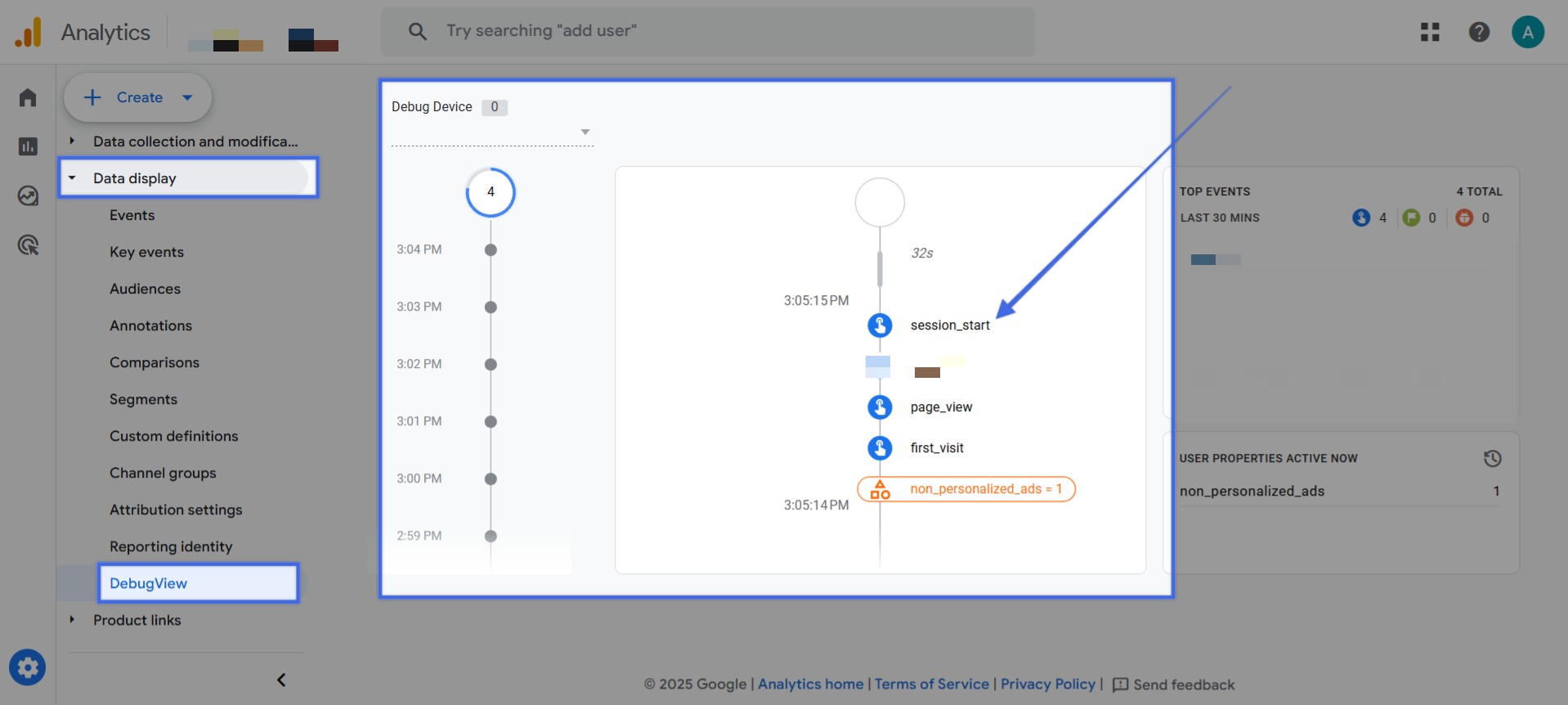Viewport: 1568px width, 705px height.
Task: Open Privacy Policy link
Action: 1047,684
